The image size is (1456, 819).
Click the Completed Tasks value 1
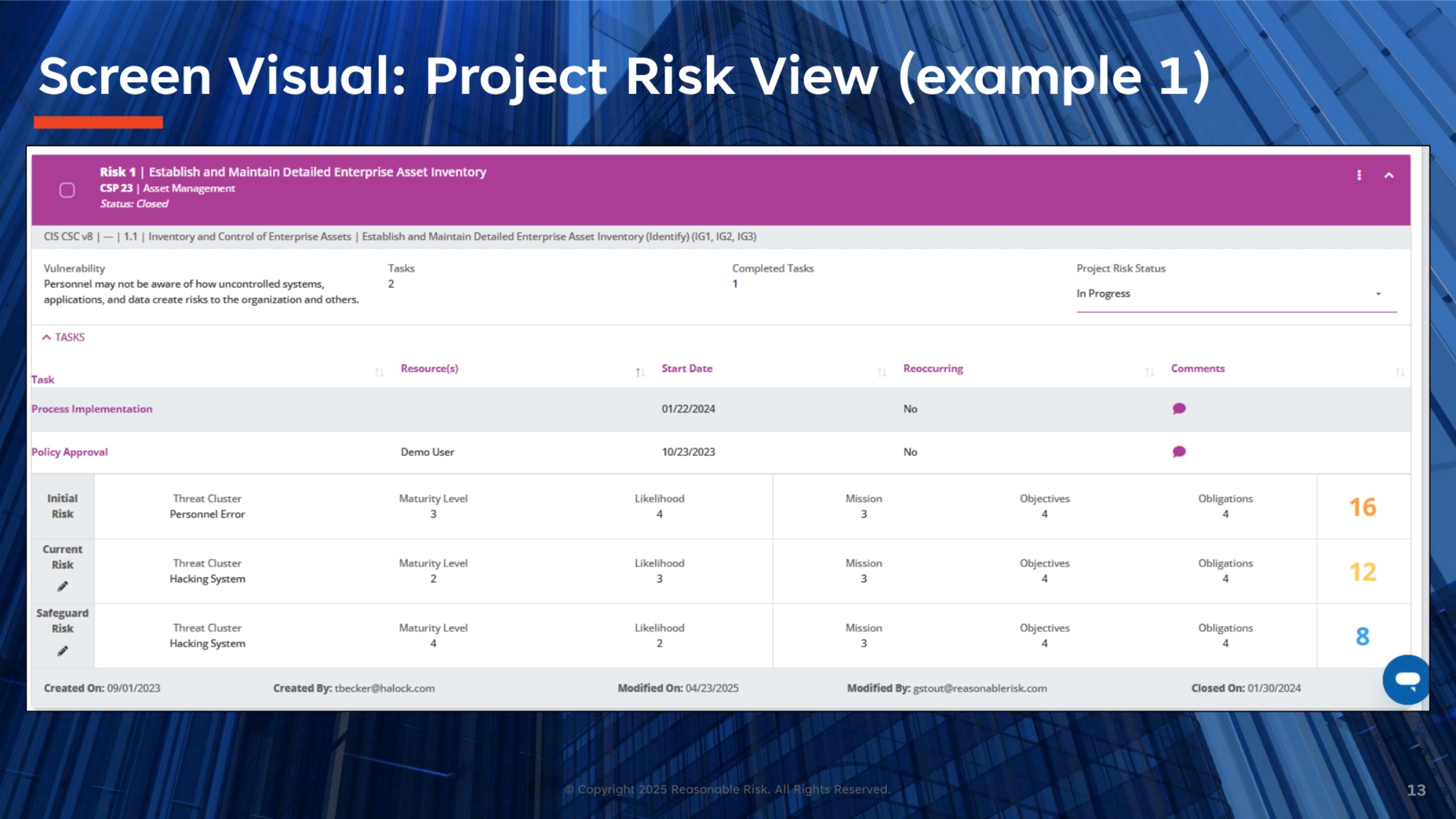735,284
